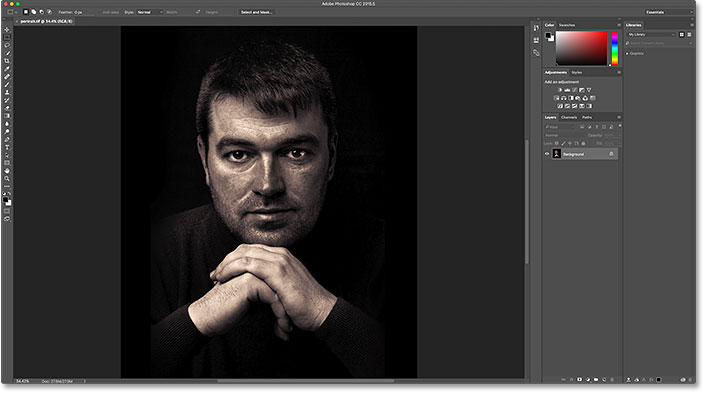Select the Lasso tool

click(7, 45)
